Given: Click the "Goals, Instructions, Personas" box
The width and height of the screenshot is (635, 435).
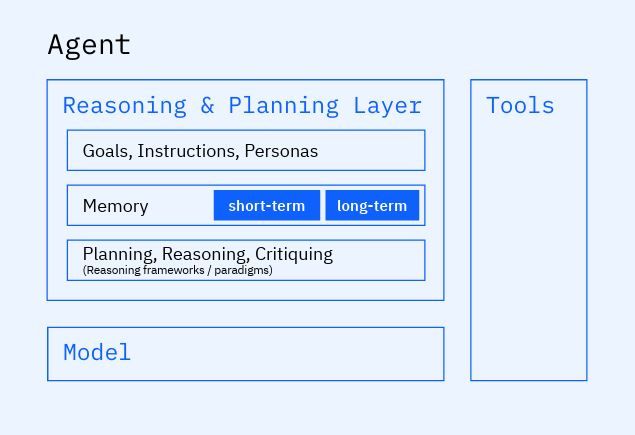Looking at the screenshot, I should (x=245, y=151).
